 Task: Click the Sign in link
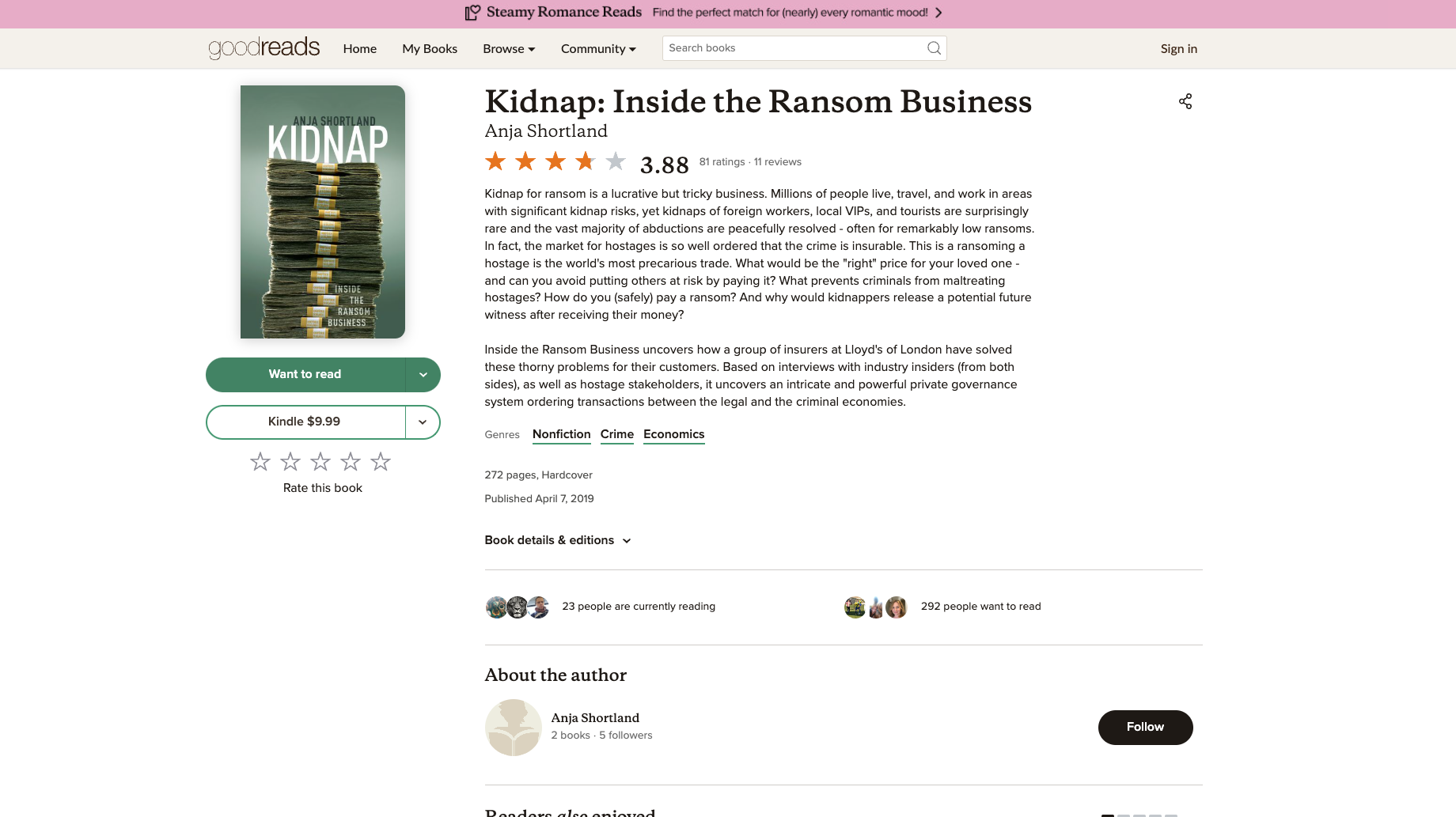[1178, 49]
